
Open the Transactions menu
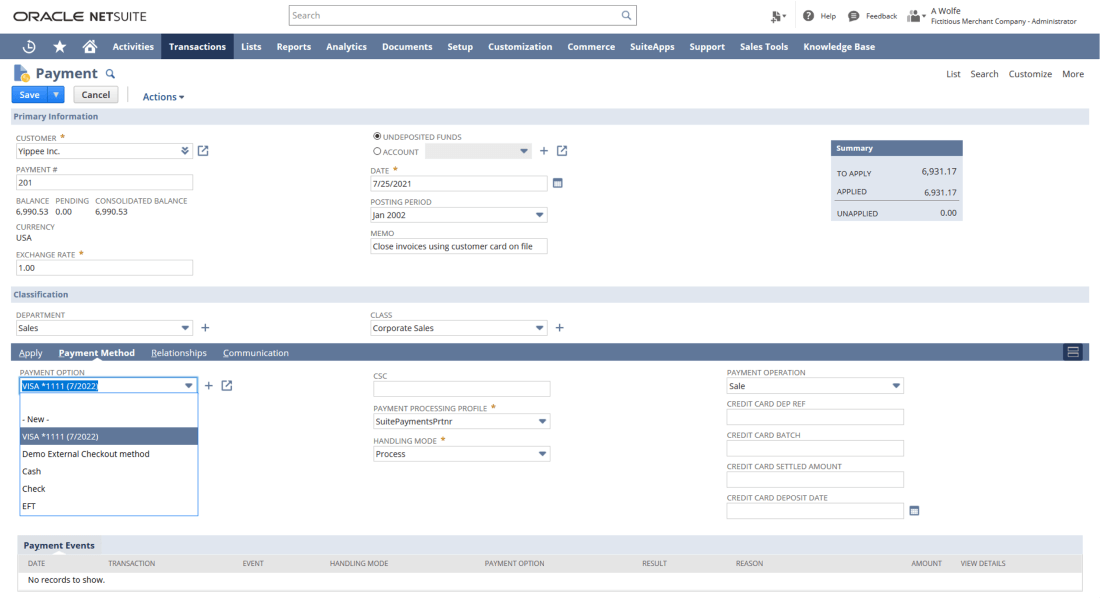click(197, 47)
